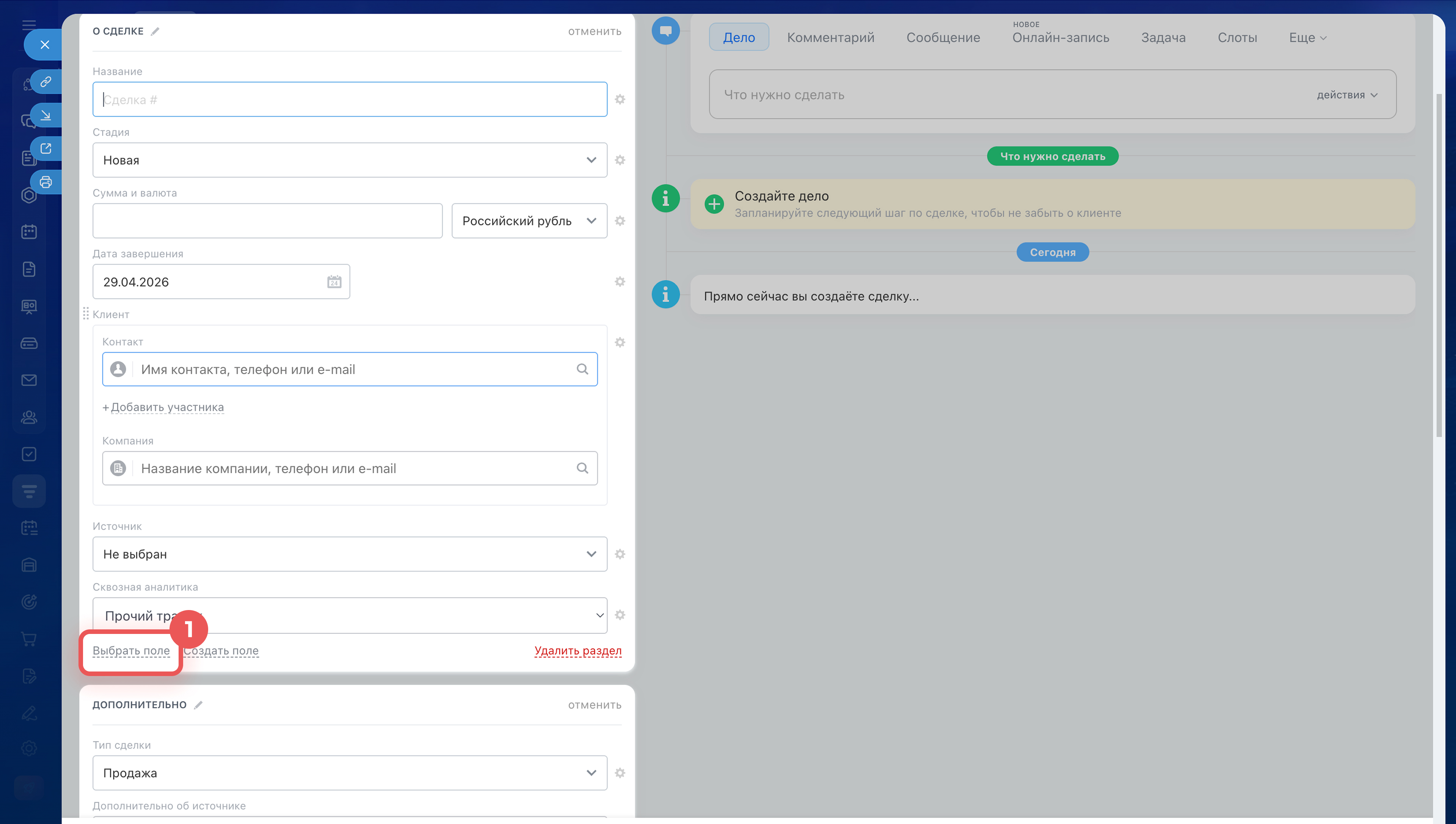Screen dimensions: 1456x824
Task: Switch to the Комментарий tab
Action: 830,37
